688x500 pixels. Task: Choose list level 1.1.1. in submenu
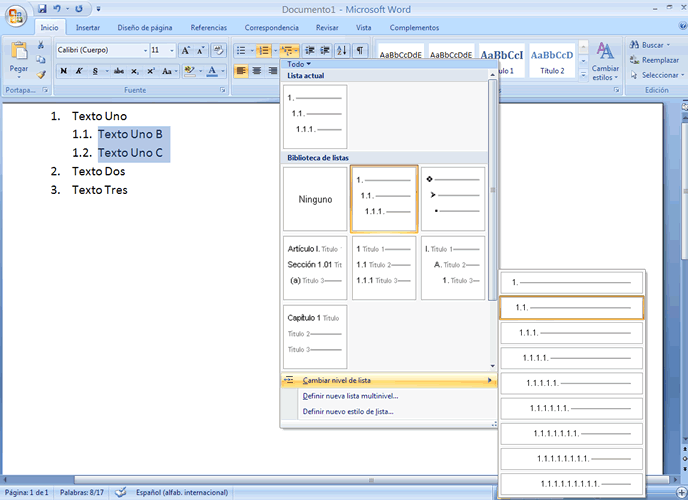click(571, 332)
